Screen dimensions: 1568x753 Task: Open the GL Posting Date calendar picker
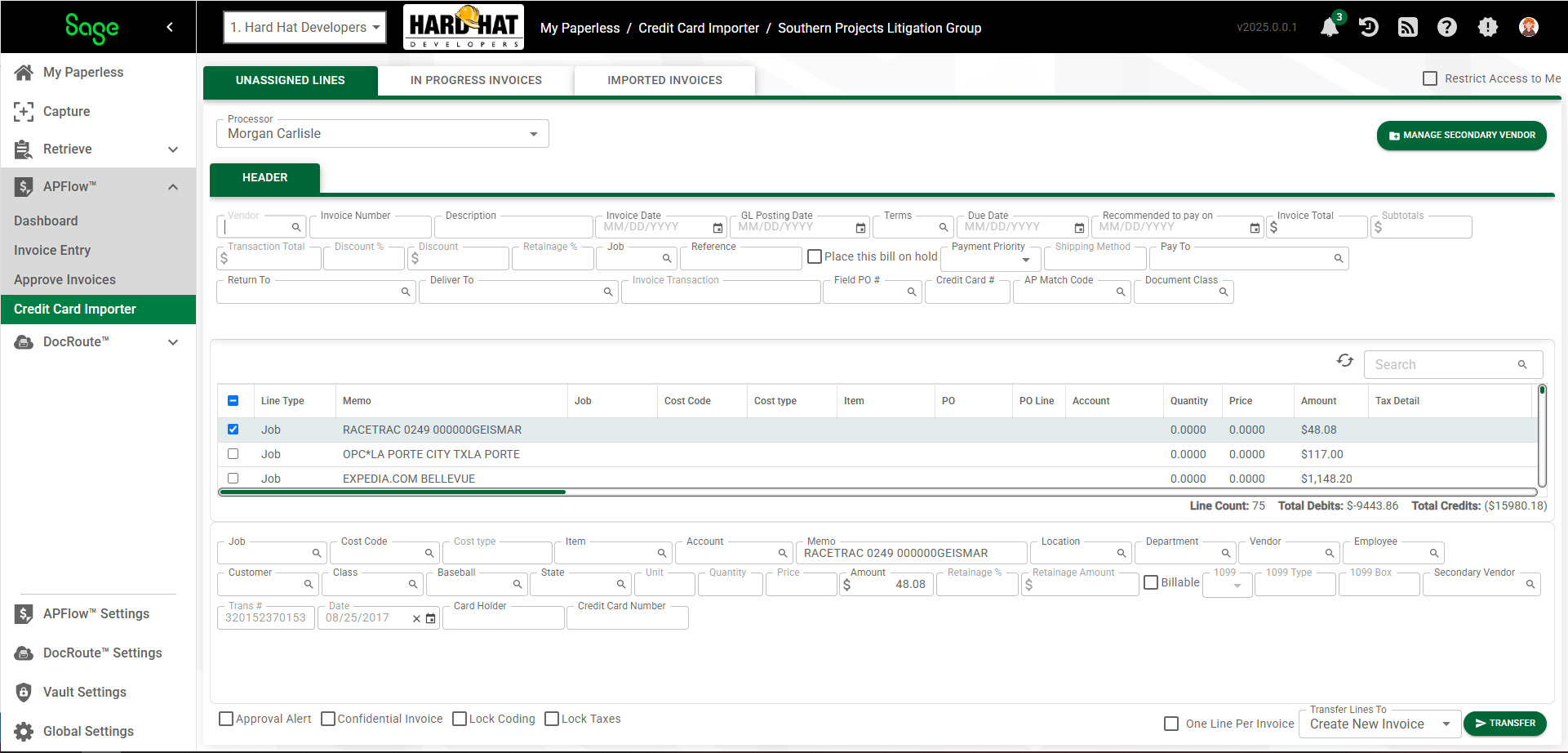point(860,228)
